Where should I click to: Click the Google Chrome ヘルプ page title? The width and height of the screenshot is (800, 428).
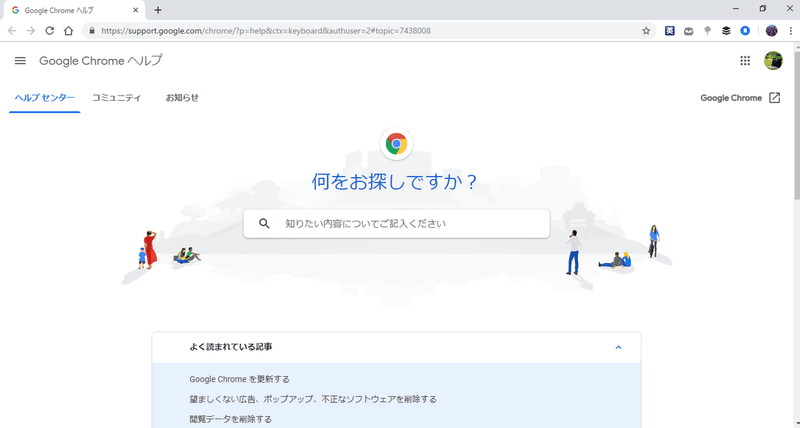(101, 61)
